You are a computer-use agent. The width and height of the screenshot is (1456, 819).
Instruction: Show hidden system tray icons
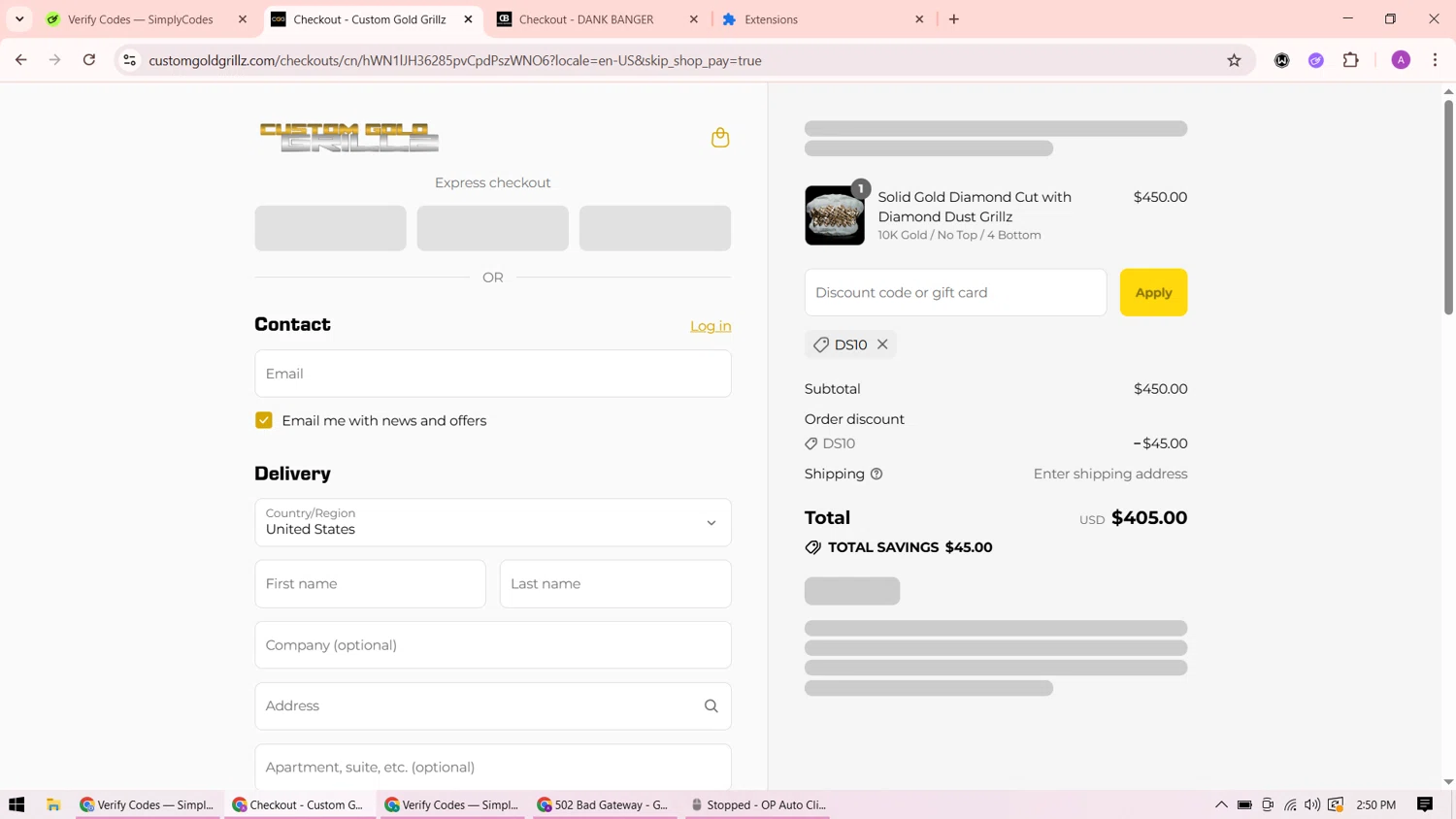[x=1221, y=804]
